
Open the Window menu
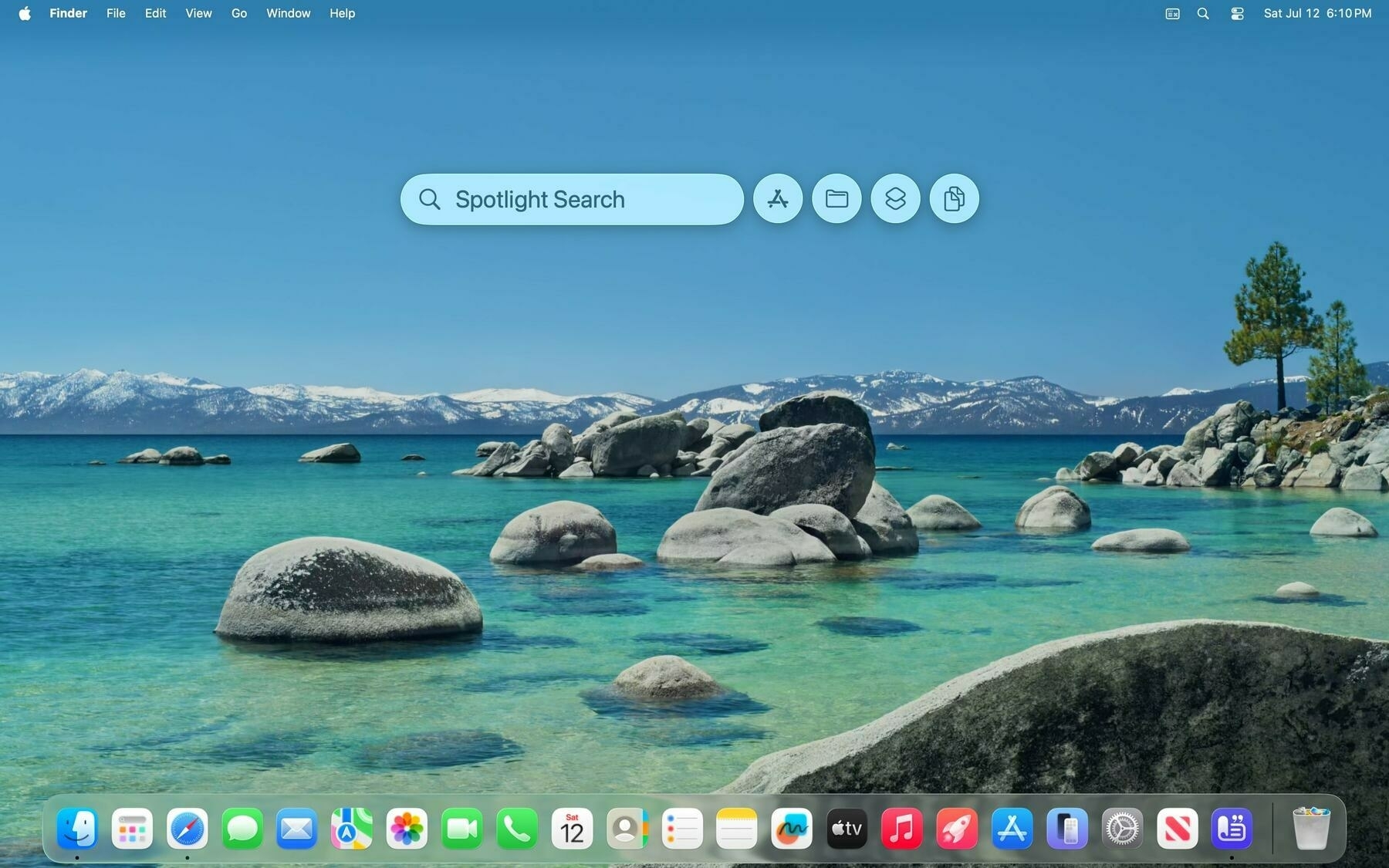(288, 13)
